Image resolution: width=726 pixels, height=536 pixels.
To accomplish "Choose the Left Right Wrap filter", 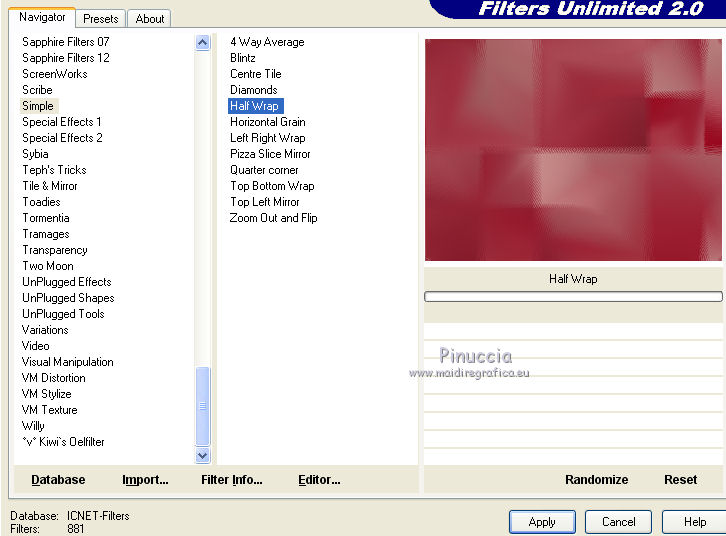I will tap(268, 138).
